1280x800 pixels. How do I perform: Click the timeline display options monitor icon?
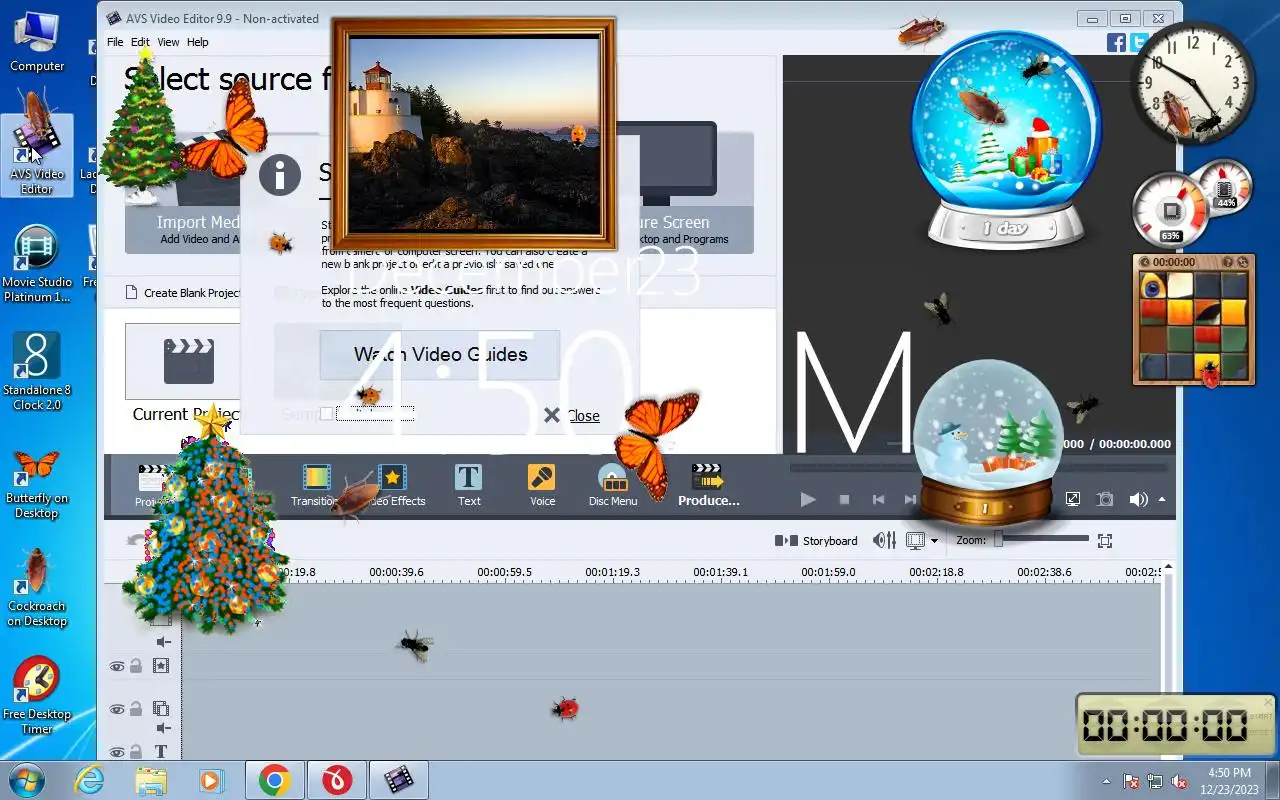coord(915,541)
